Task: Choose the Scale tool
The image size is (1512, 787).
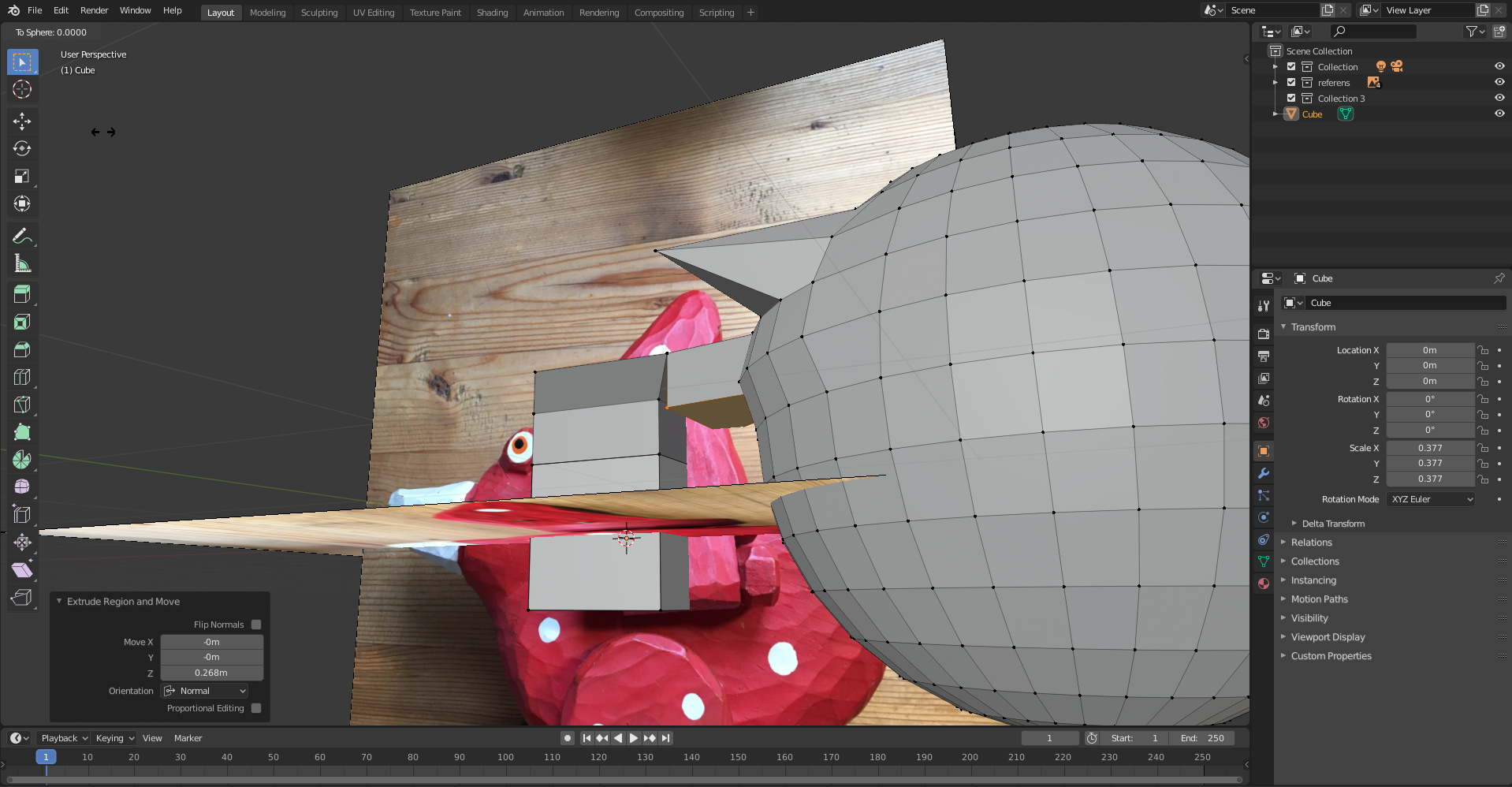Action: pos(22,176)
